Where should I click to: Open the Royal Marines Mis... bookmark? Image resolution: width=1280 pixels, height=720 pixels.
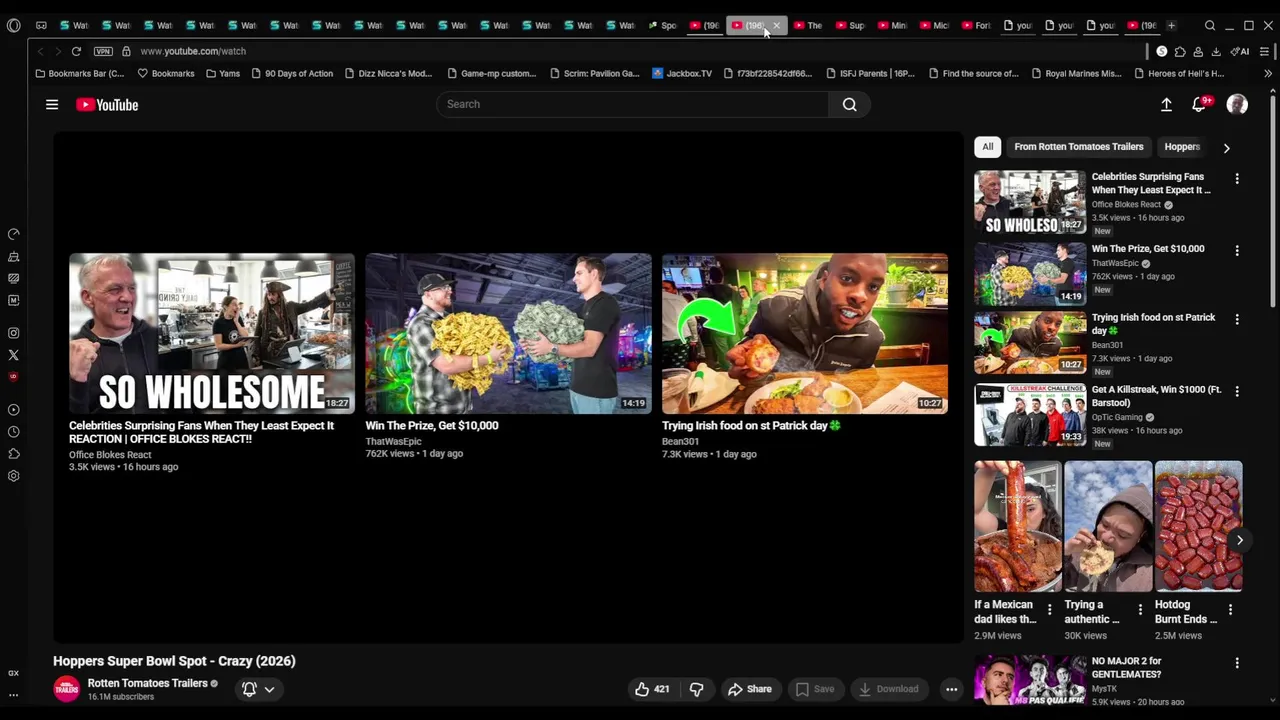(1076, 73)
